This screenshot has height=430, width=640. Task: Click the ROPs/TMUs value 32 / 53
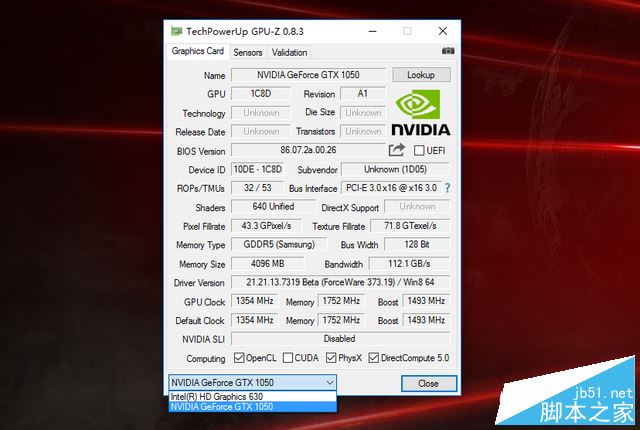point(258,188)
